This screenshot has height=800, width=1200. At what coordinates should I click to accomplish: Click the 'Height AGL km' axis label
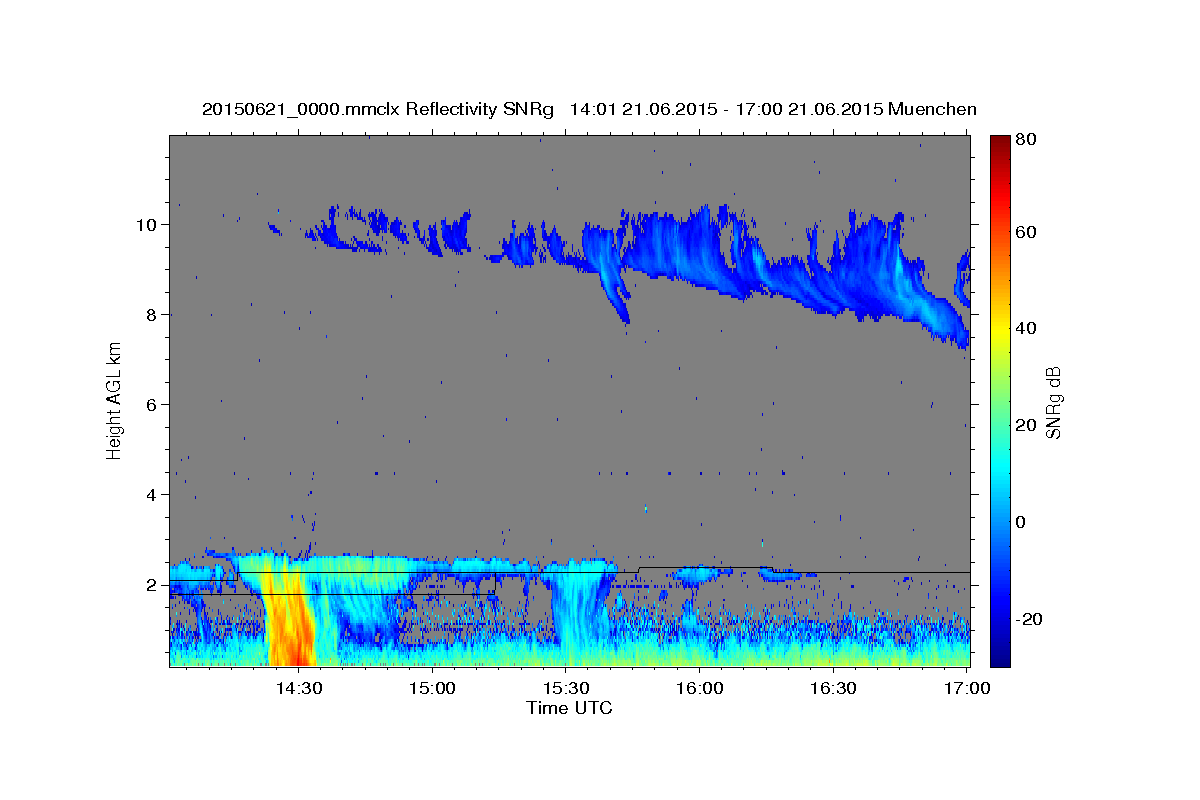click(115, 400)
